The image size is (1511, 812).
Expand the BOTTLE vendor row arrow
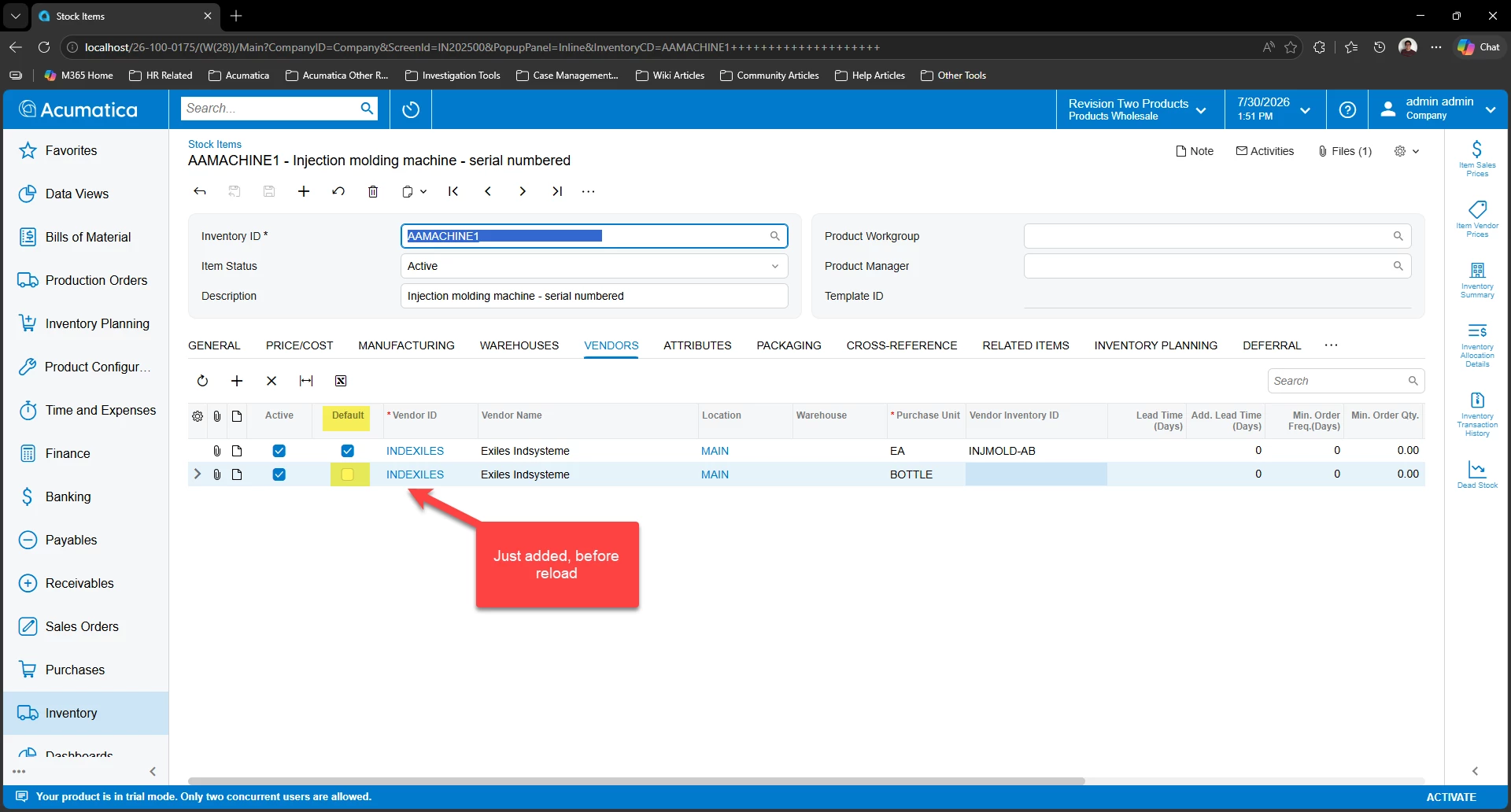pyautogui.click(x=198, y=474)
